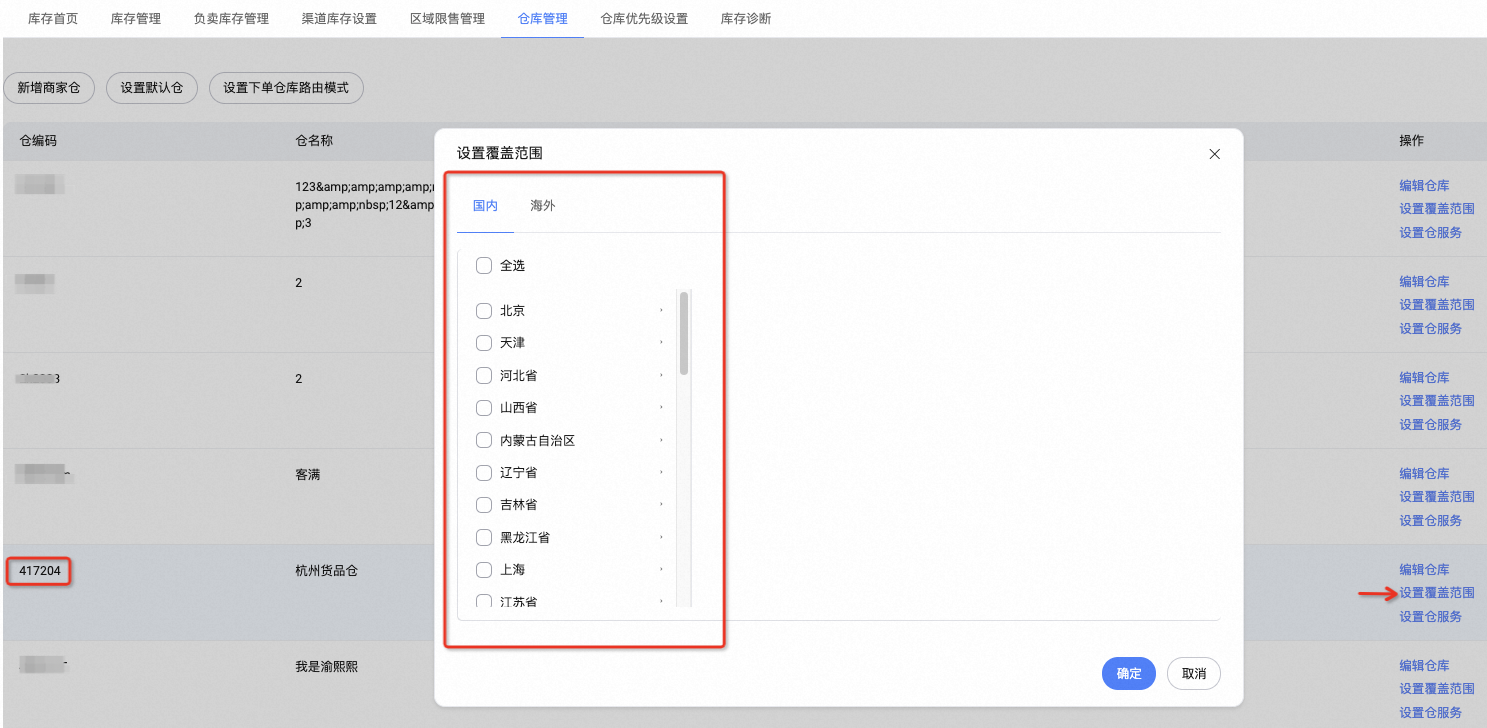Click the 设置下单仓库路由模式 button
Viewport: 1487px width, 728px height.
(286, 88)
